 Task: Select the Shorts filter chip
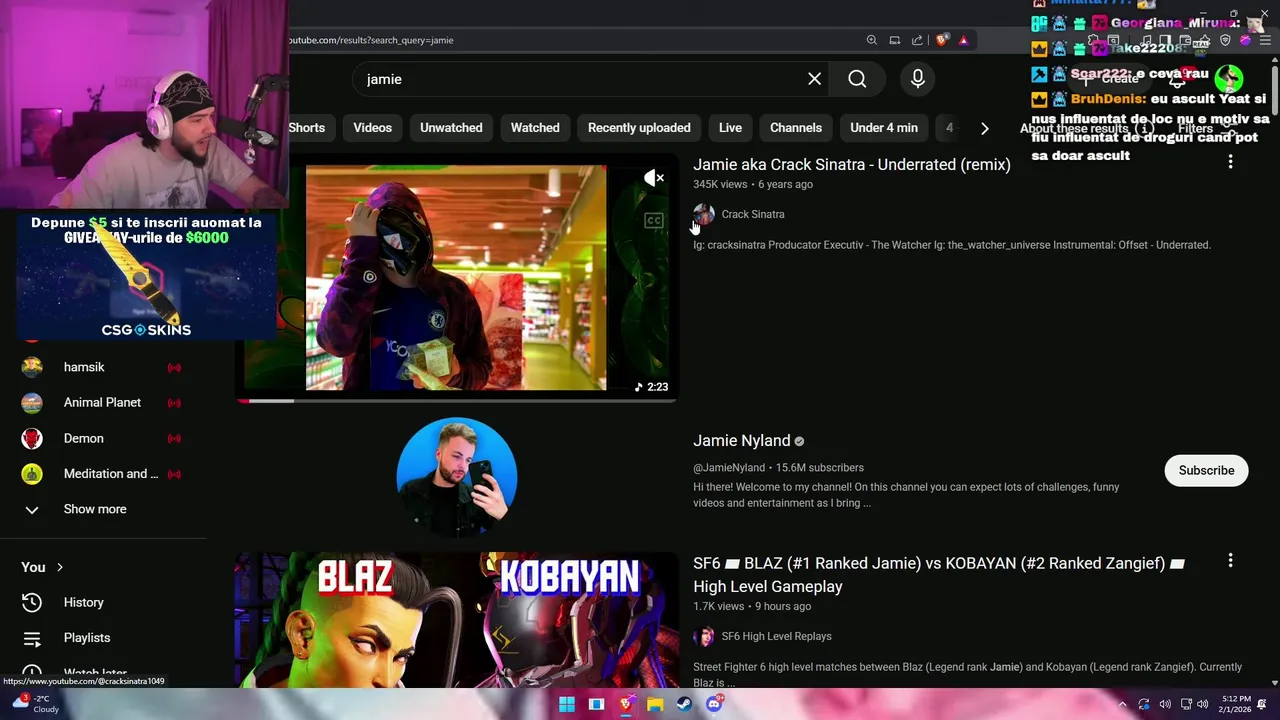click(306, 128)
